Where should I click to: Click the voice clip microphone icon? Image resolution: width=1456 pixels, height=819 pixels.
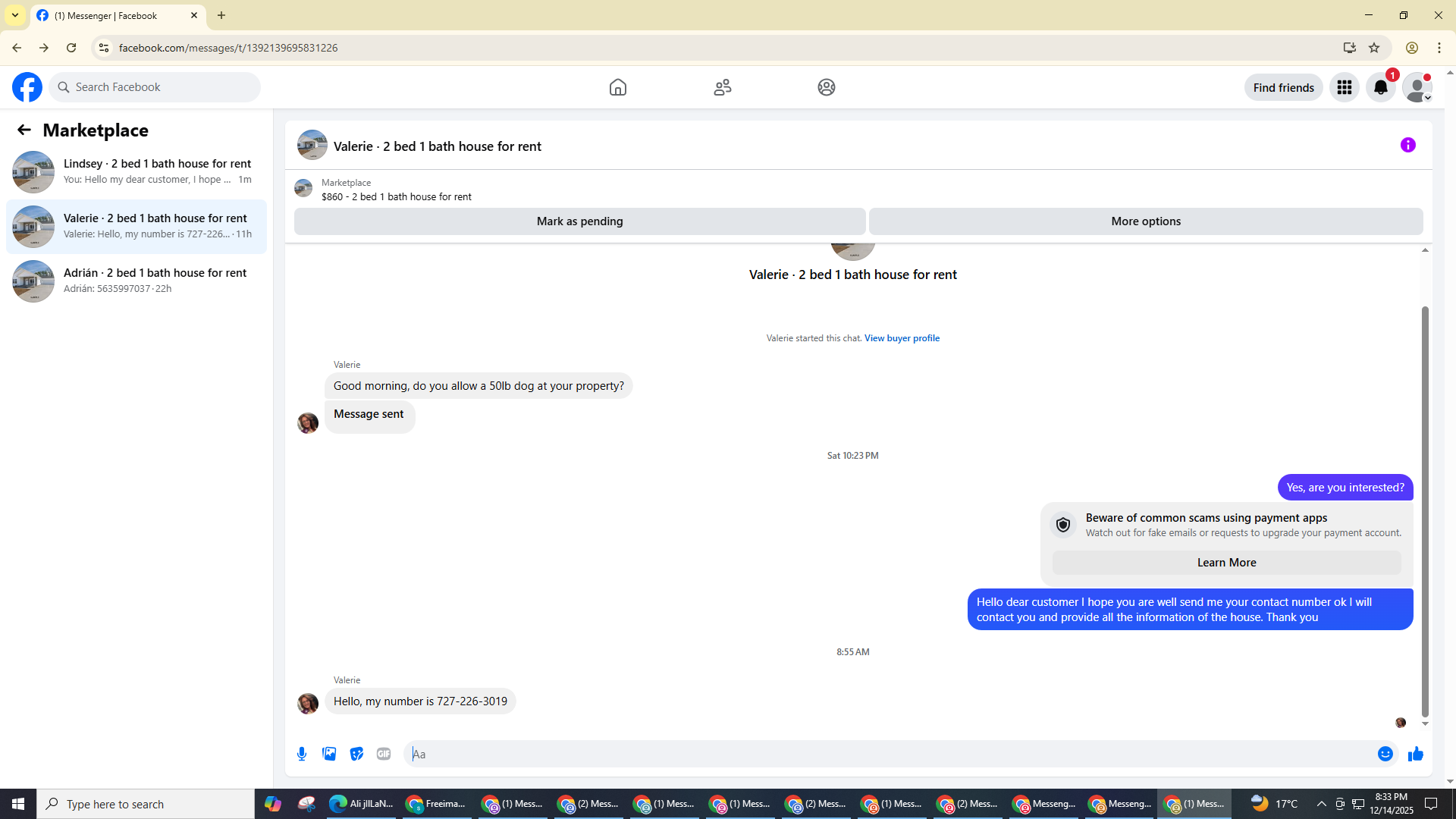tap(302, 754)
